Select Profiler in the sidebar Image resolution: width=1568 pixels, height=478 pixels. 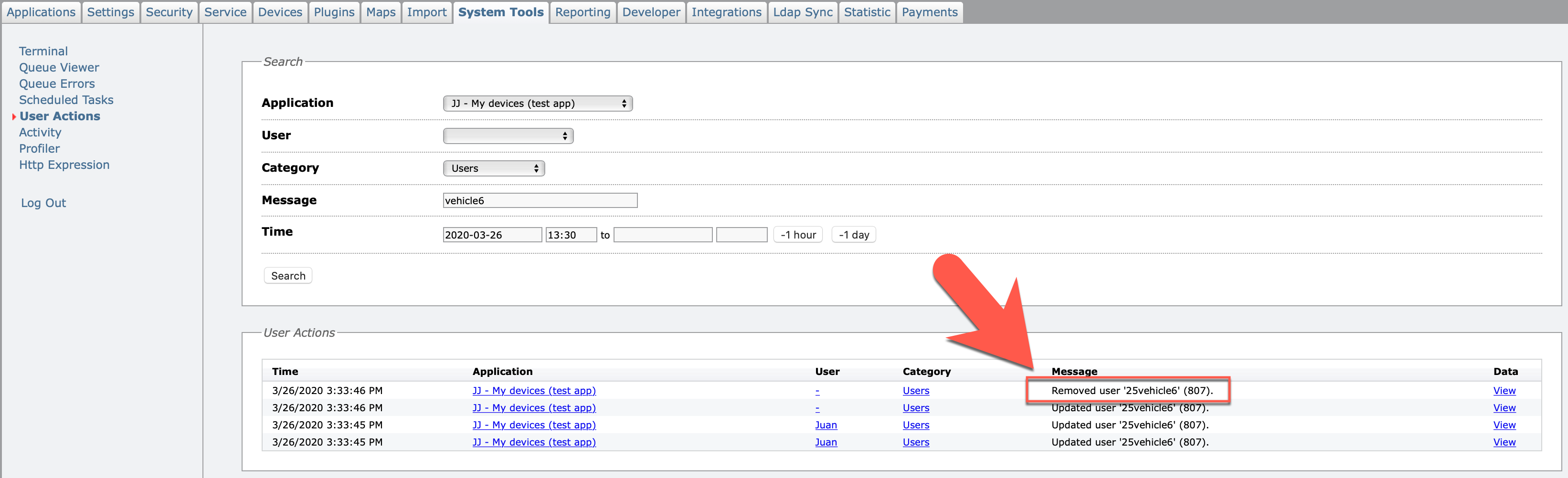coord(40,148)
